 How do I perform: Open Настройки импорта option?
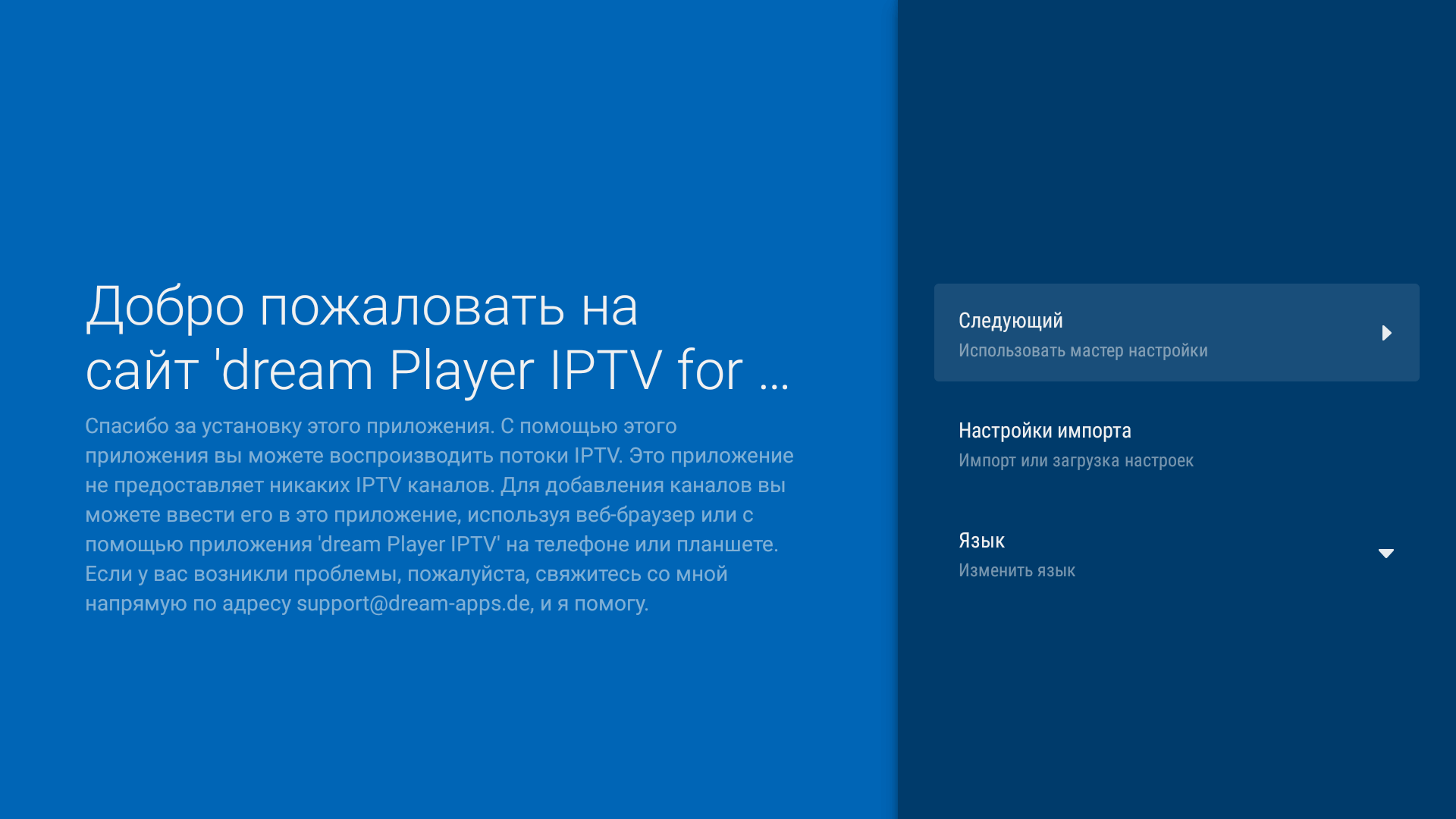tap(1175, 444)
